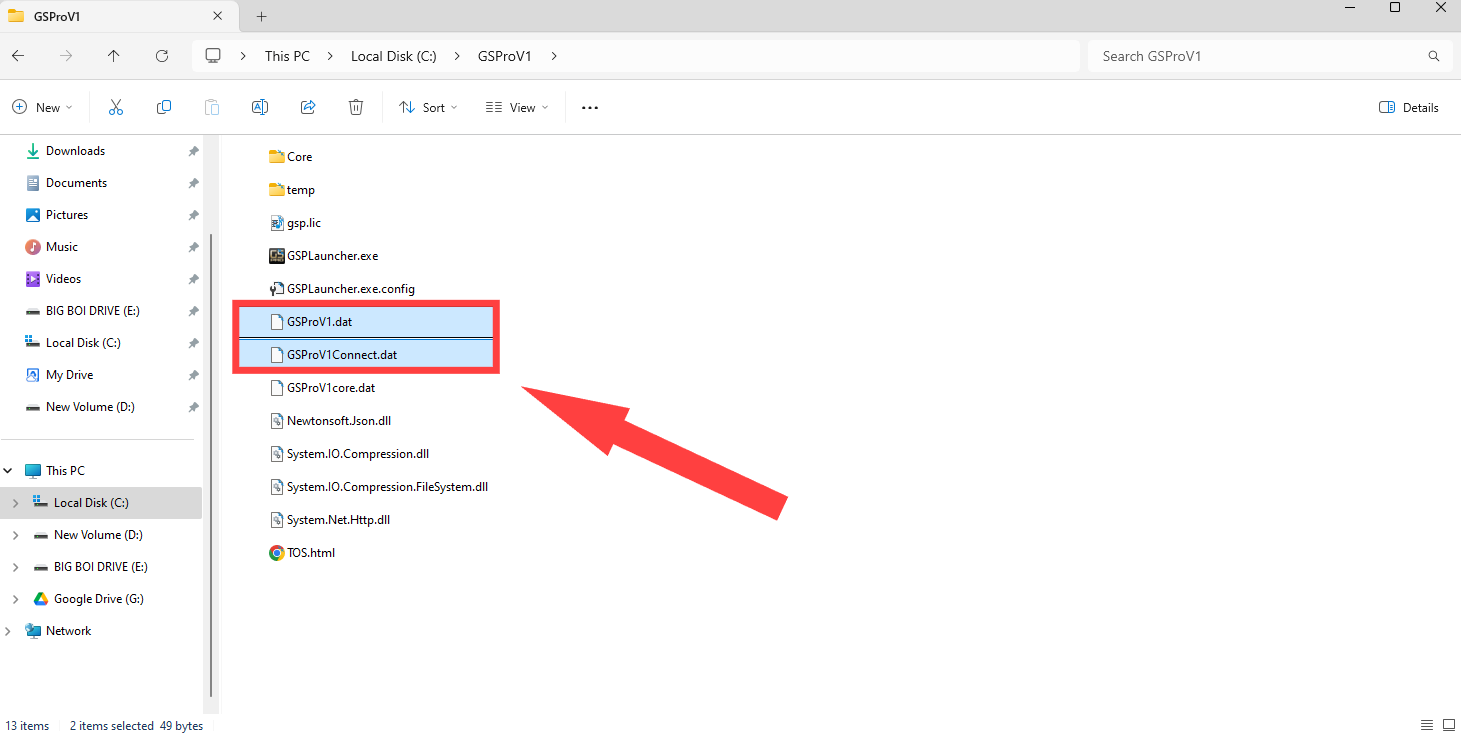Click the Search GSProV1 input field

point(1260,56)
